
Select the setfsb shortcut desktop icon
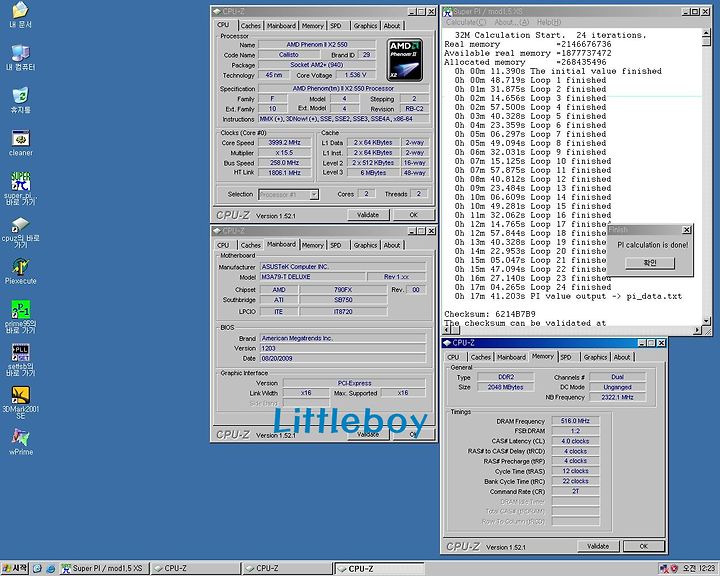coord(21,360)
